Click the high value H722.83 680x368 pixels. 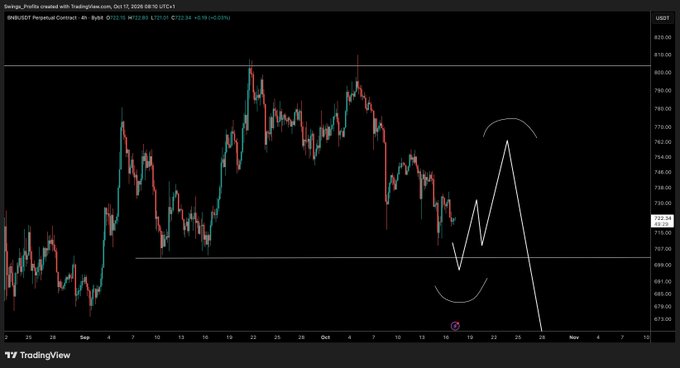coord(138,18)
